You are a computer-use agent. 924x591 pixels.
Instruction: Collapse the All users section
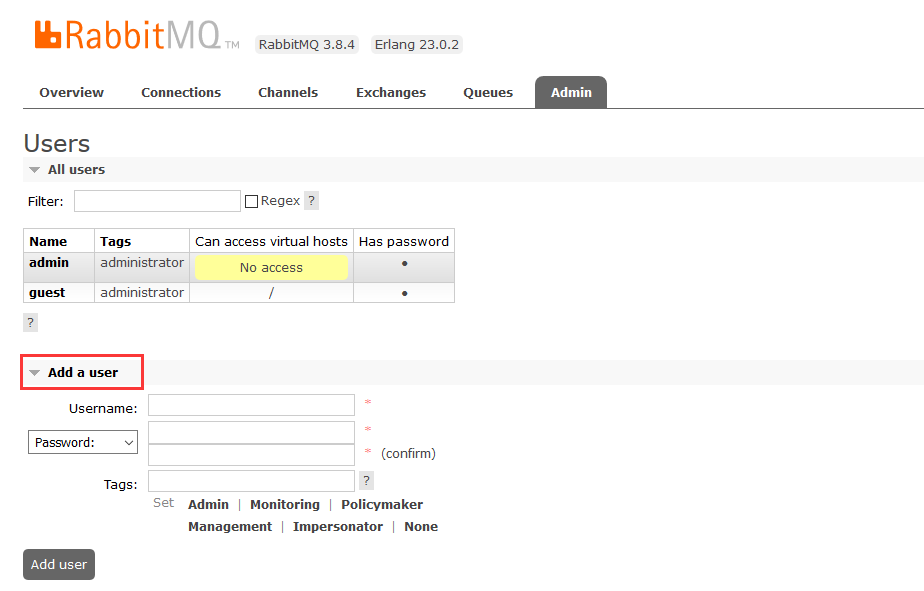67,170
